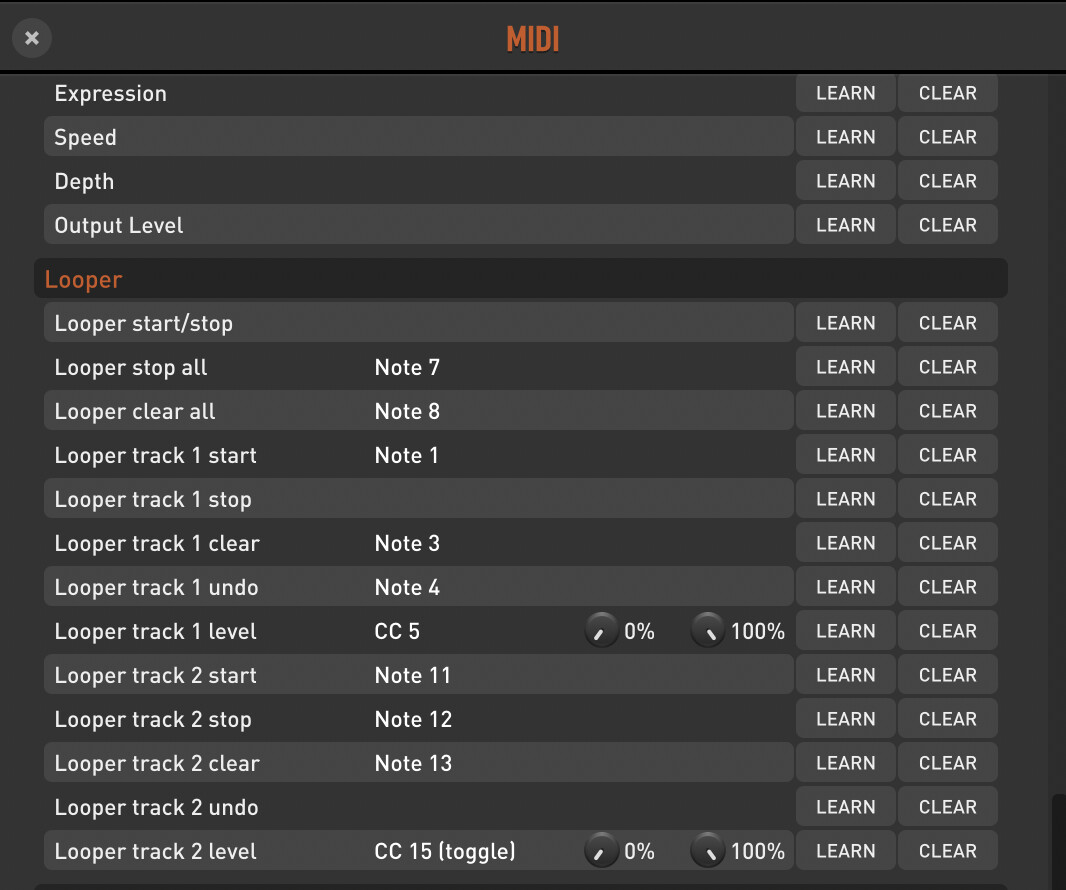1066x890 pixels.
Task: Select the Speed row label
Action: 85,138
